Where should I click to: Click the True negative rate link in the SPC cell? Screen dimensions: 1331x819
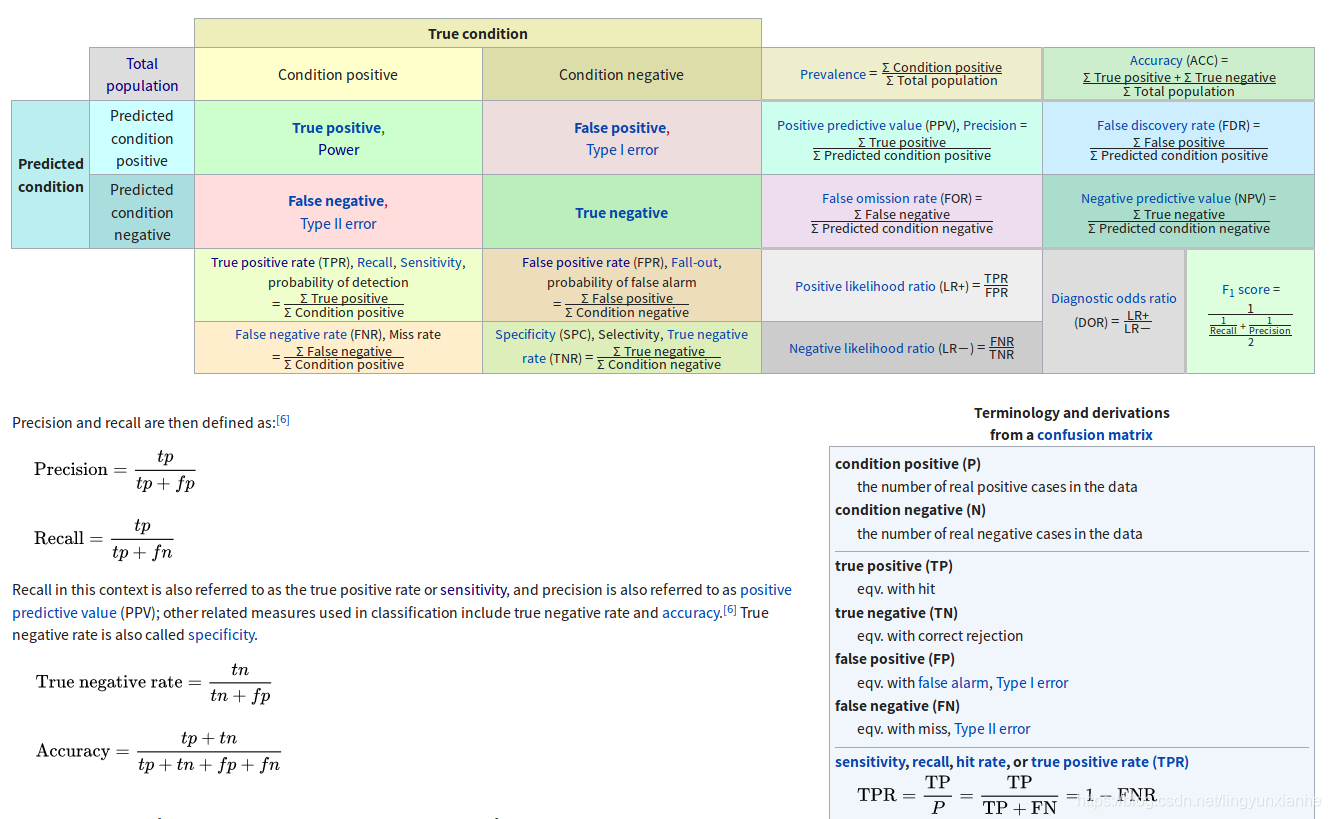pyautogui.click(x=635, y=346)
